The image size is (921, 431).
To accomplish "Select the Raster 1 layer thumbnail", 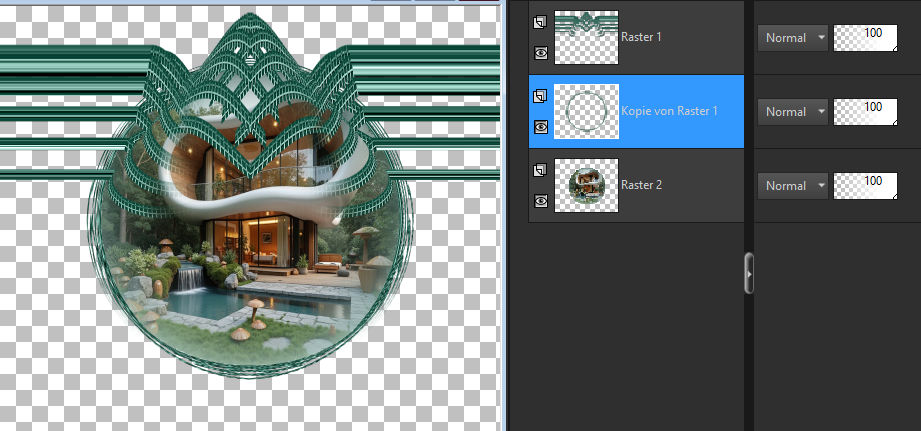I will tap(586, 38).
